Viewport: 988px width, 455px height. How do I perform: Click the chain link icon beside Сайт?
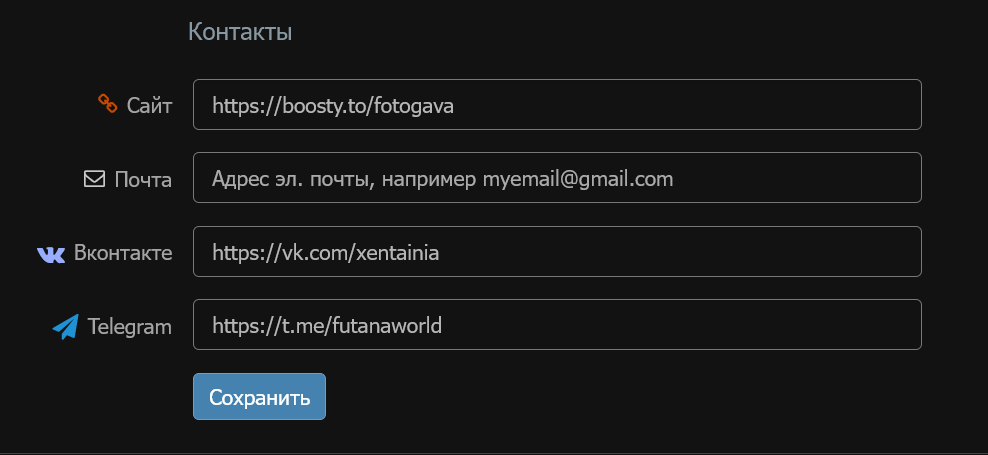[107, 103]
